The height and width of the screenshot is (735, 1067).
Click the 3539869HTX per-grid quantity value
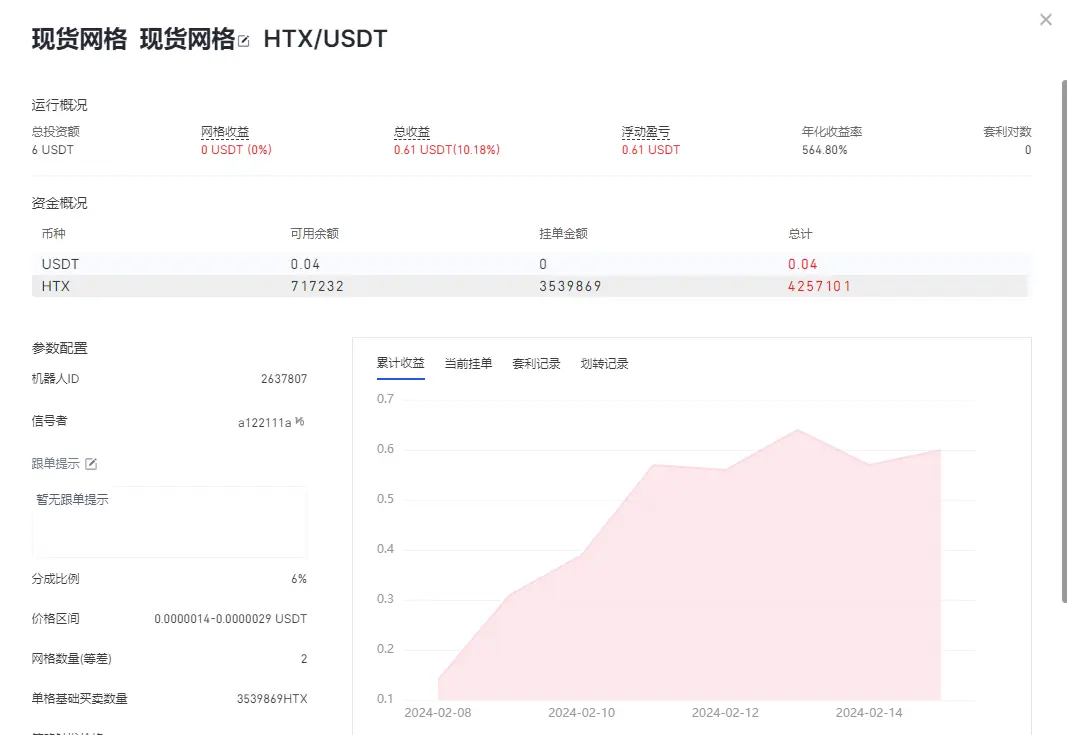[272, 699]
